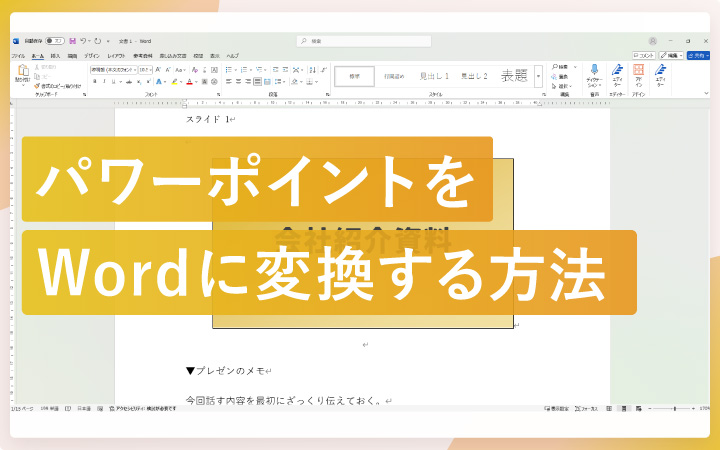Save the document with the purple disk icon
This screenshot has width=720, height=450.
(x=73, y=41)
